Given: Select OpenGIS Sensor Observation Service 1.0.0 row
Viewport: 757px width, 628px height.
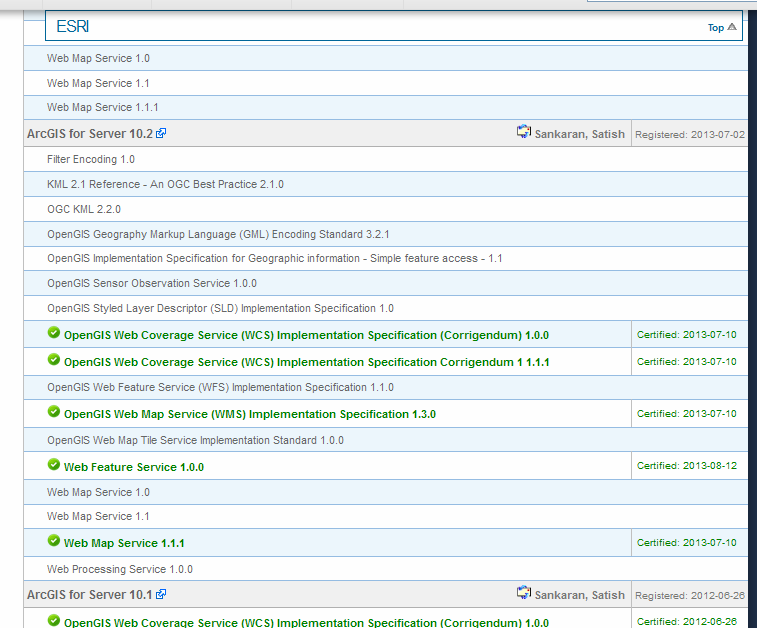Looking at the screenshot, I should (385, 283).
